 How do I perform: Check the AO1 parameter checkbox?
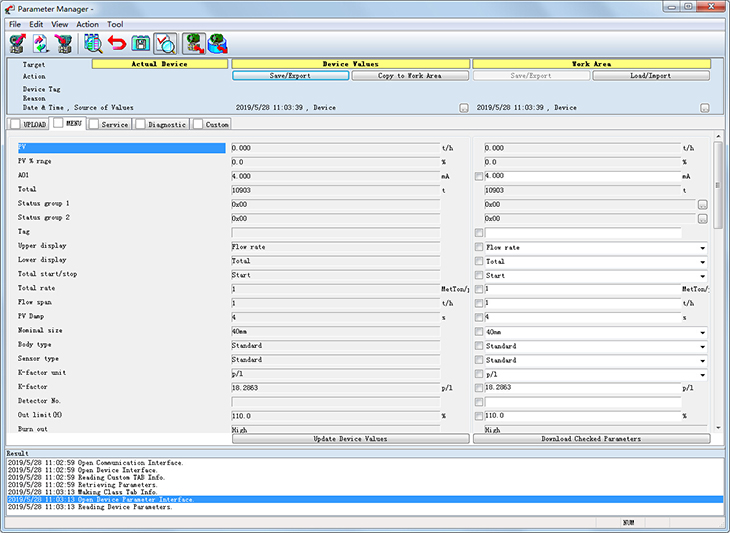(479, 176)
